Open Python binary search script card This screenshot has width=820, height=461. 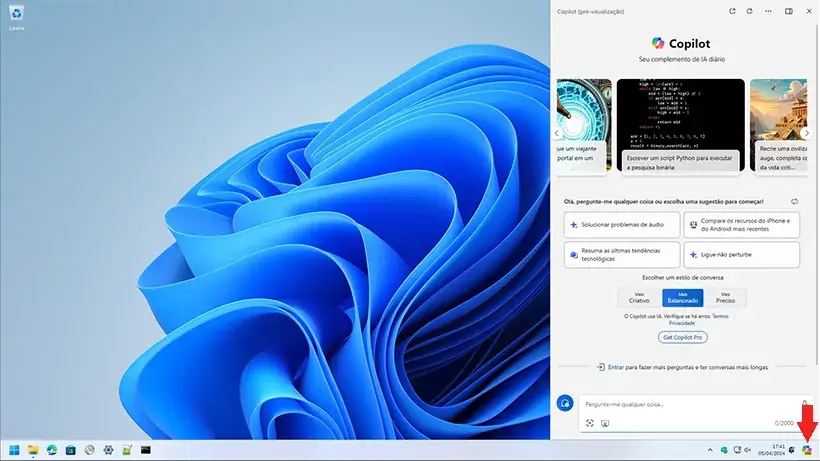point(680,125)
